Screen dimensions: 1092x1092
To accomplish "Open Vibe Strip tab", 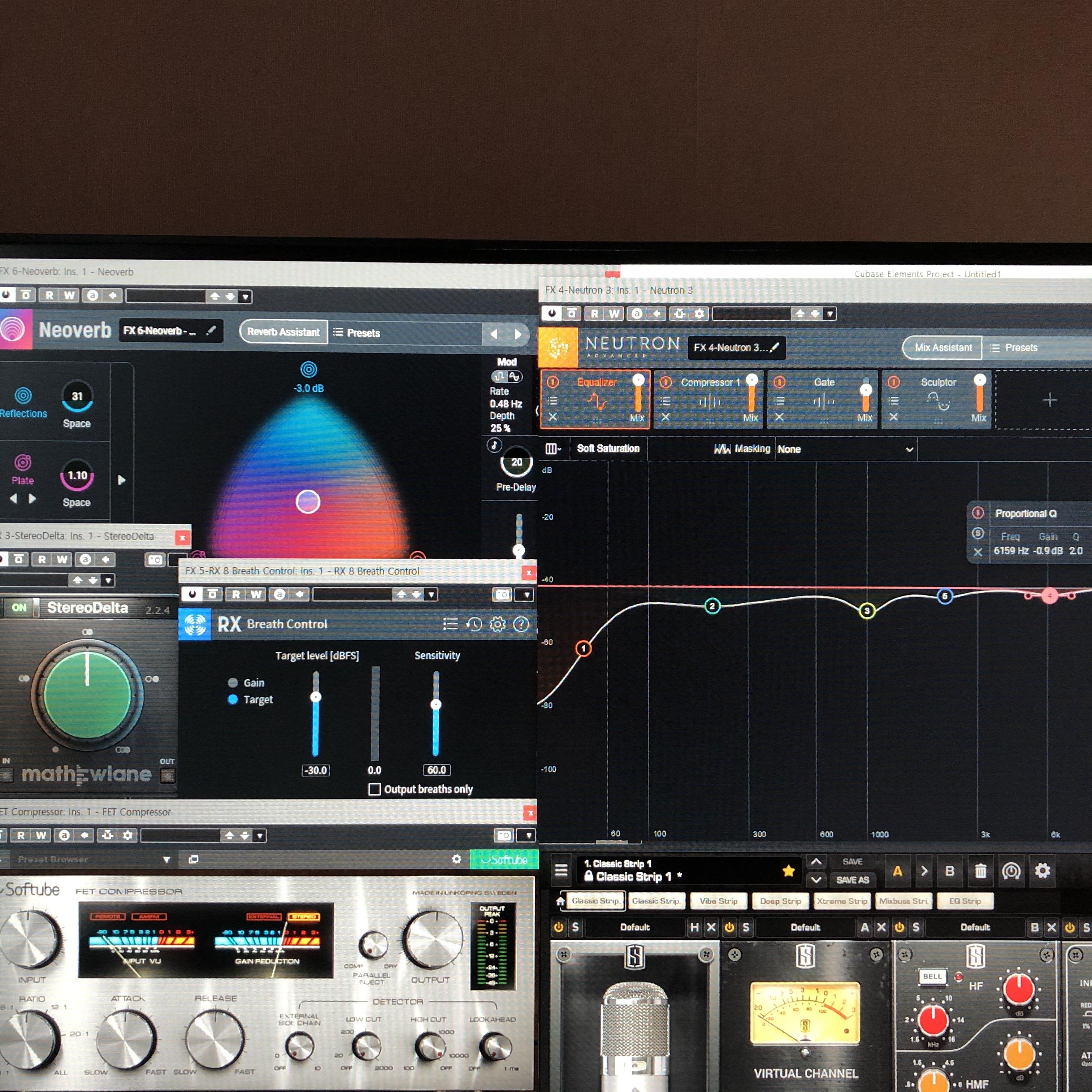I will (x=718, y=901).
